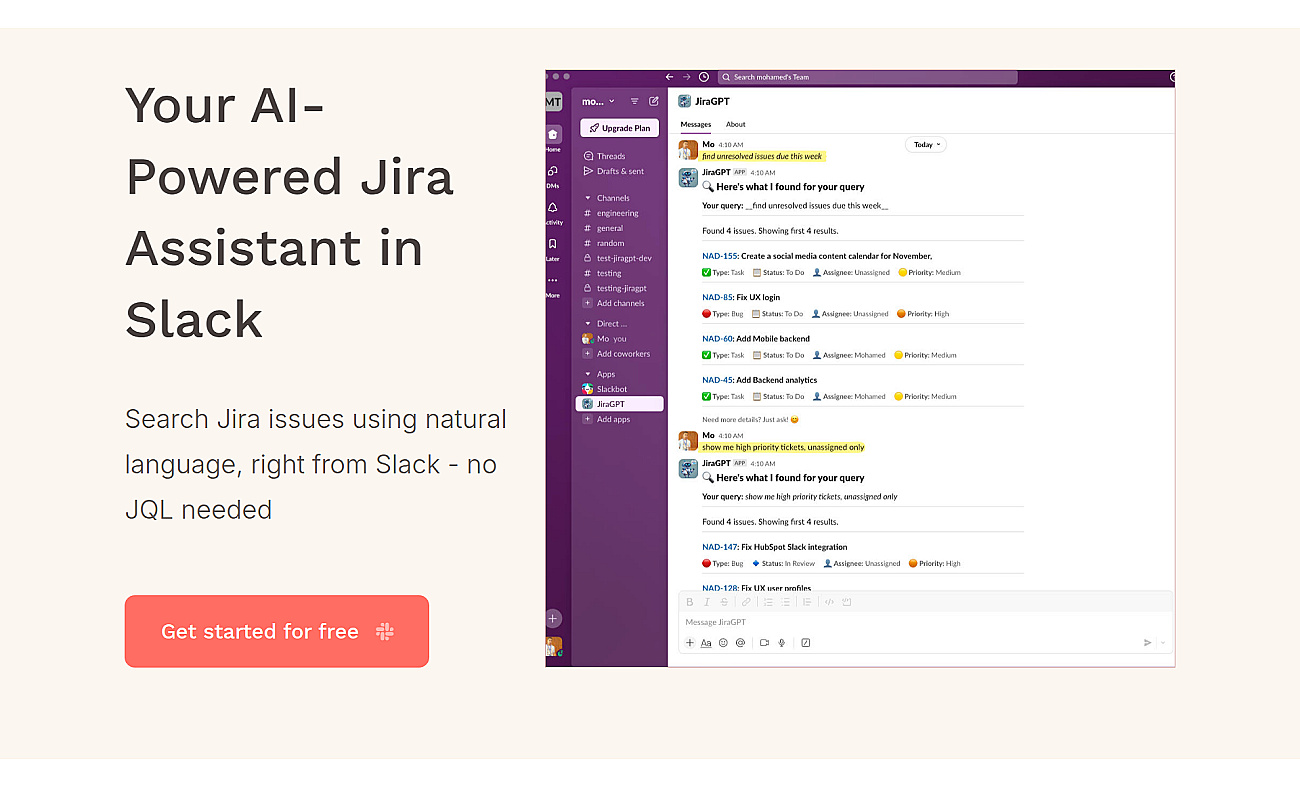The height and width of the screenshot is (788, 1300).
Task: Collapse the Direct messages section
Action: pos(588,324)
